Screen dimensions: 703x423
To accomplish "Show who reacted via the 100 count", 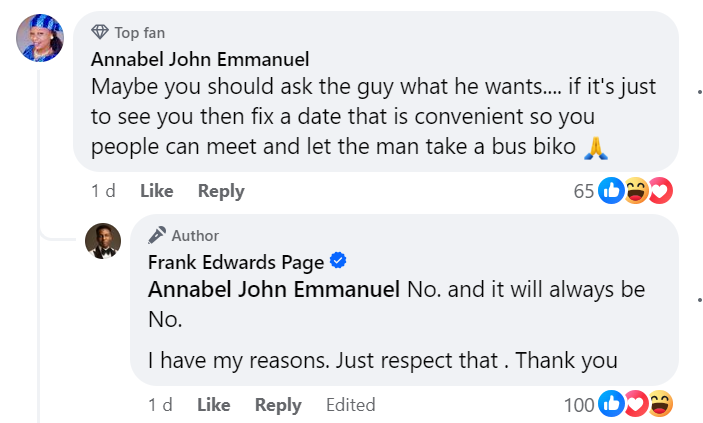I will pyautogui.click(x=578, y=404).
